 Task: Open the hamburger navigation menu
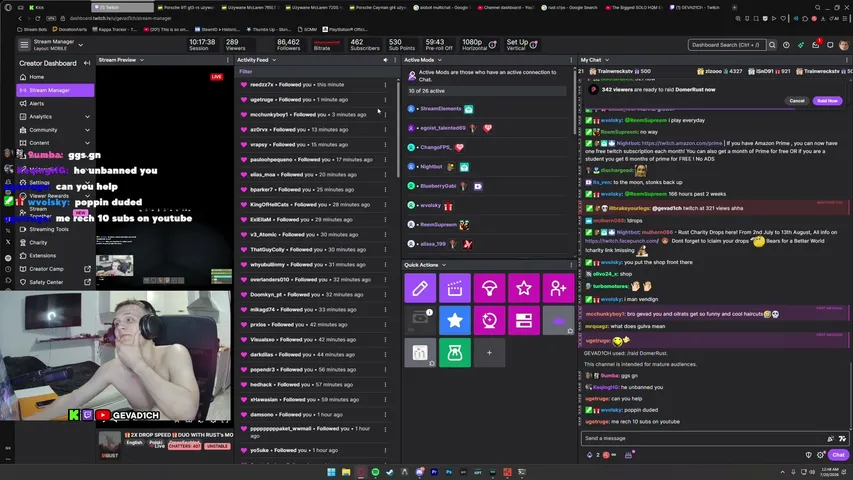[24, 45]
